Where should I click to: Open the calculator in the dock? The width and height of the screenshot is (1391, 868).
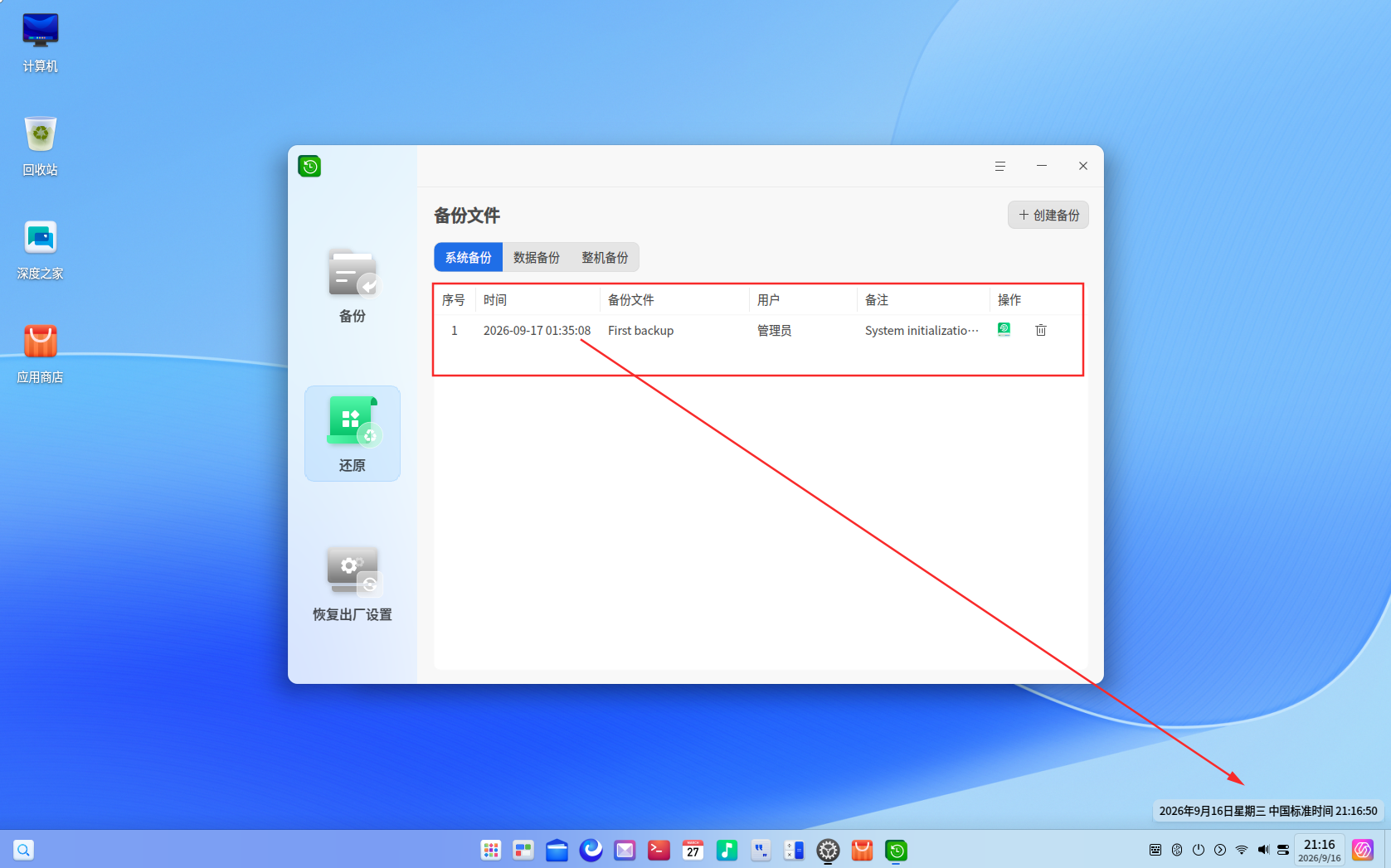coord(795,850)
